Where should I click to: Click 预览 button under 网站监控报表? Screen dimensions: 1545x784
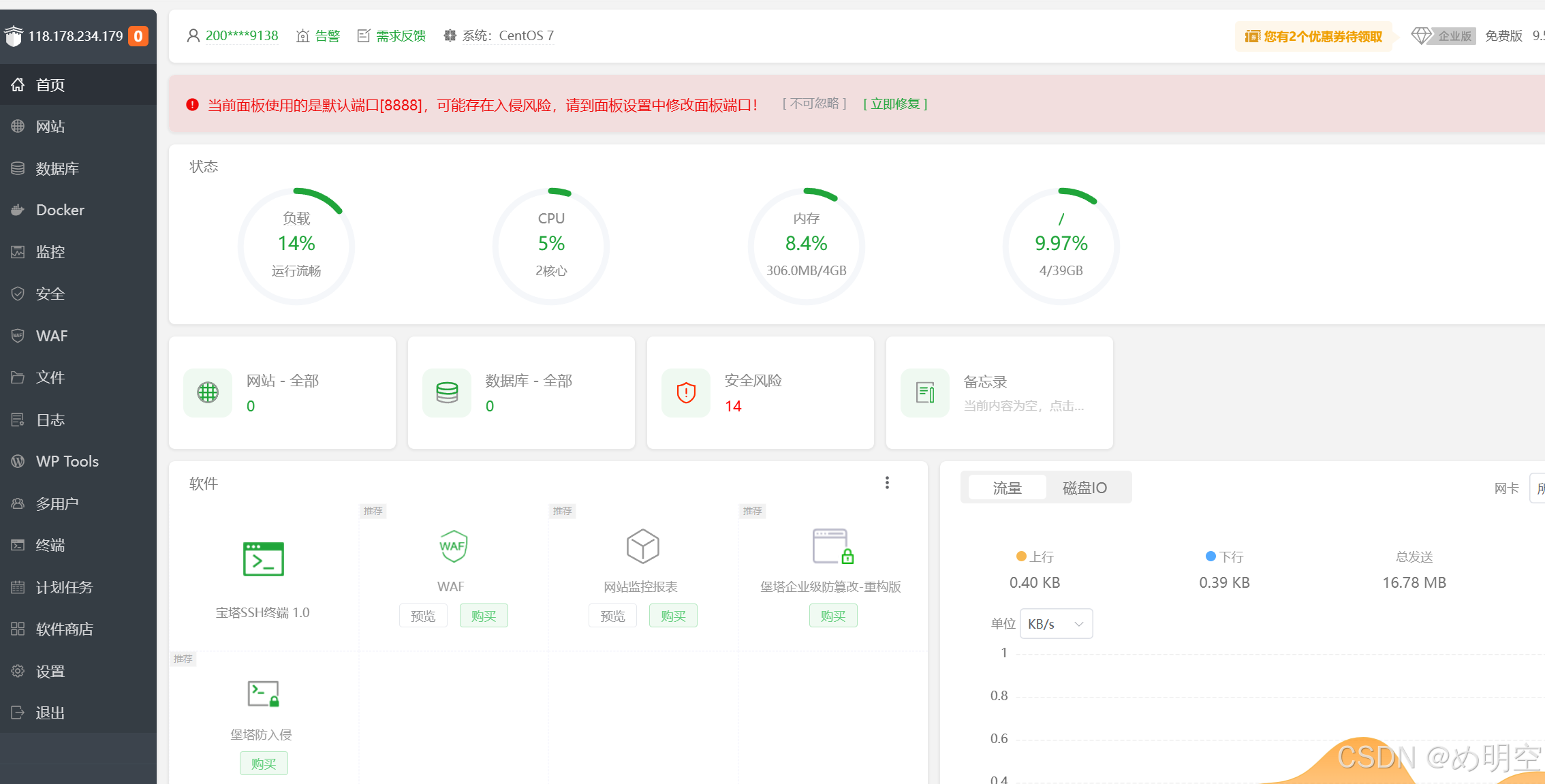click(x=612, y=616)
